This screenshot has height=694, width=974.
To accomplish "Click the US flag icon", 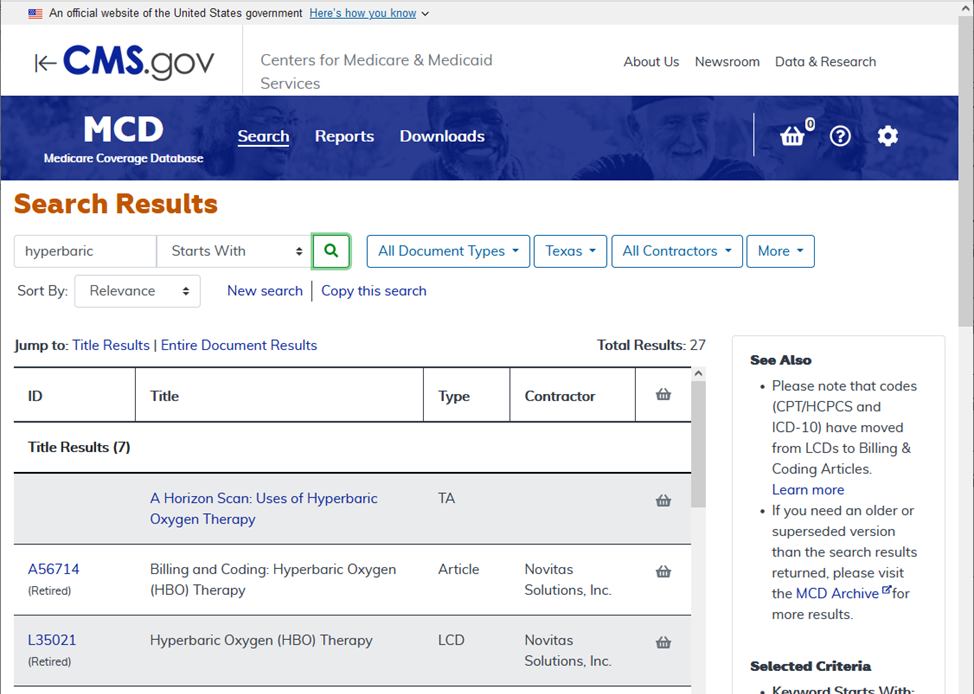I will [35, 14].
